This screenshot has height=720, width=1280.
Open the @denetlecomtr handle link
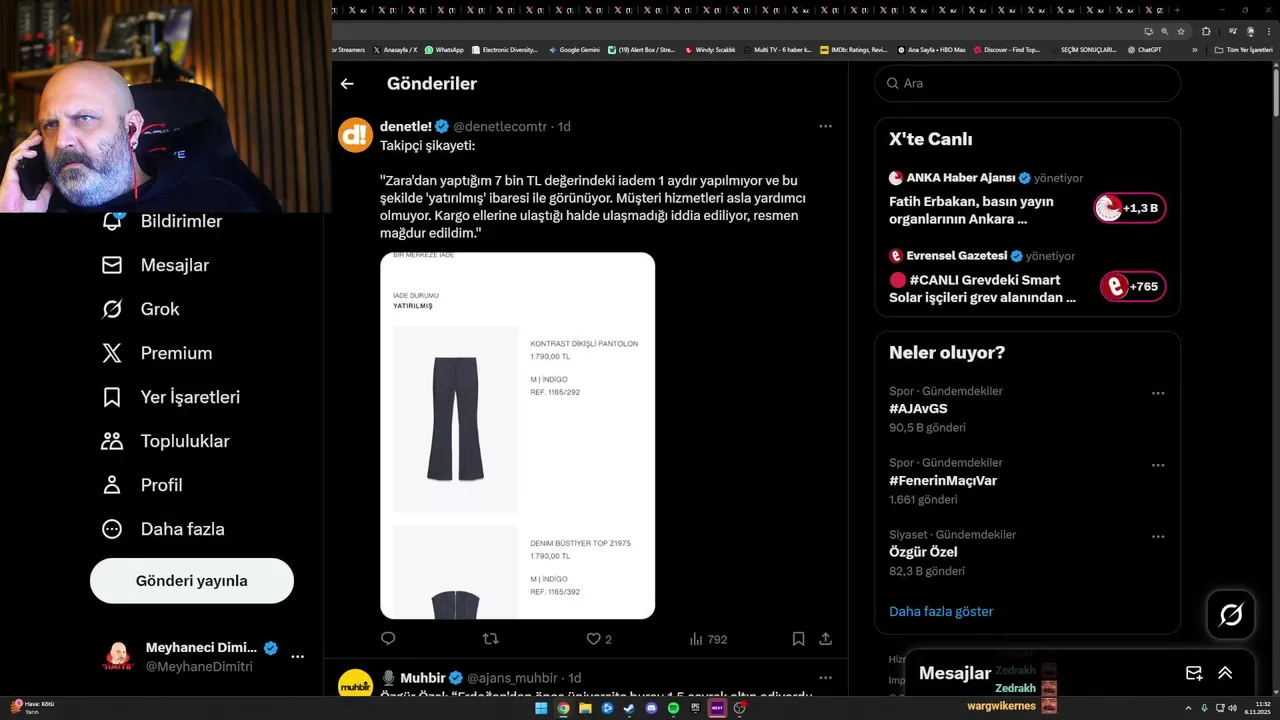coord(500,127)
